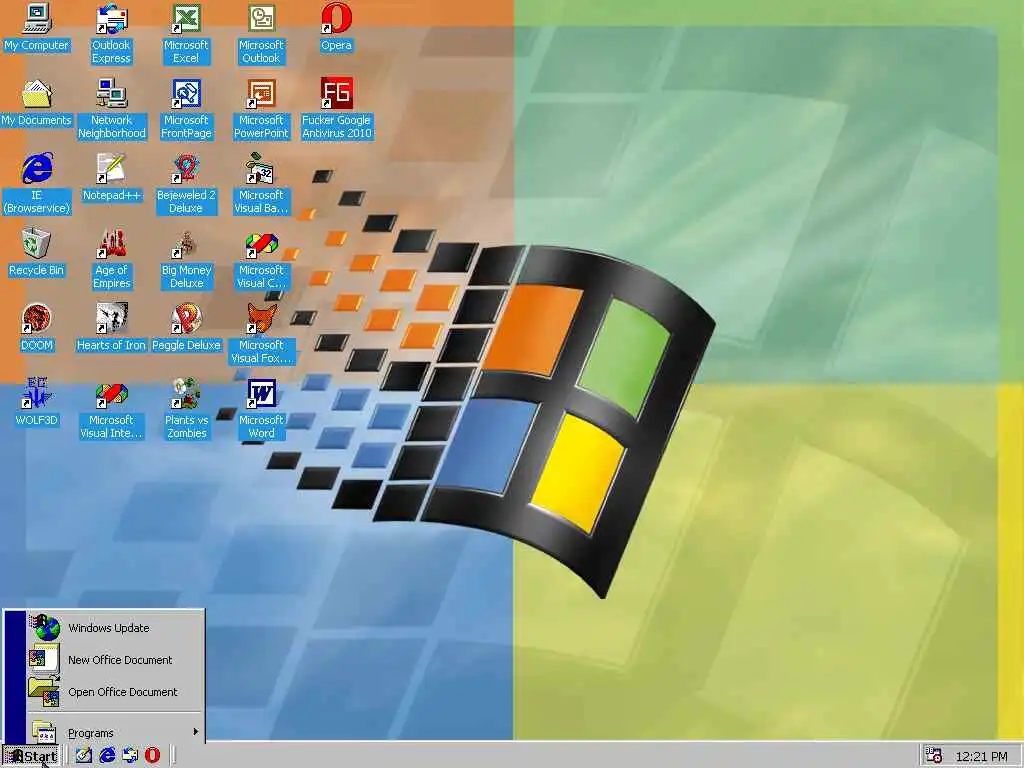The image size is (1024, 768).
Task: Open the Programs submenu in Start menu
Action: 115,732
